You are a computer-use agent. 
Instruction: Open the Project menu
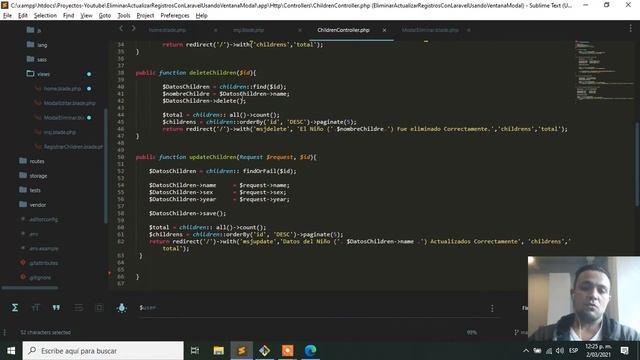[x=145, y=16]
